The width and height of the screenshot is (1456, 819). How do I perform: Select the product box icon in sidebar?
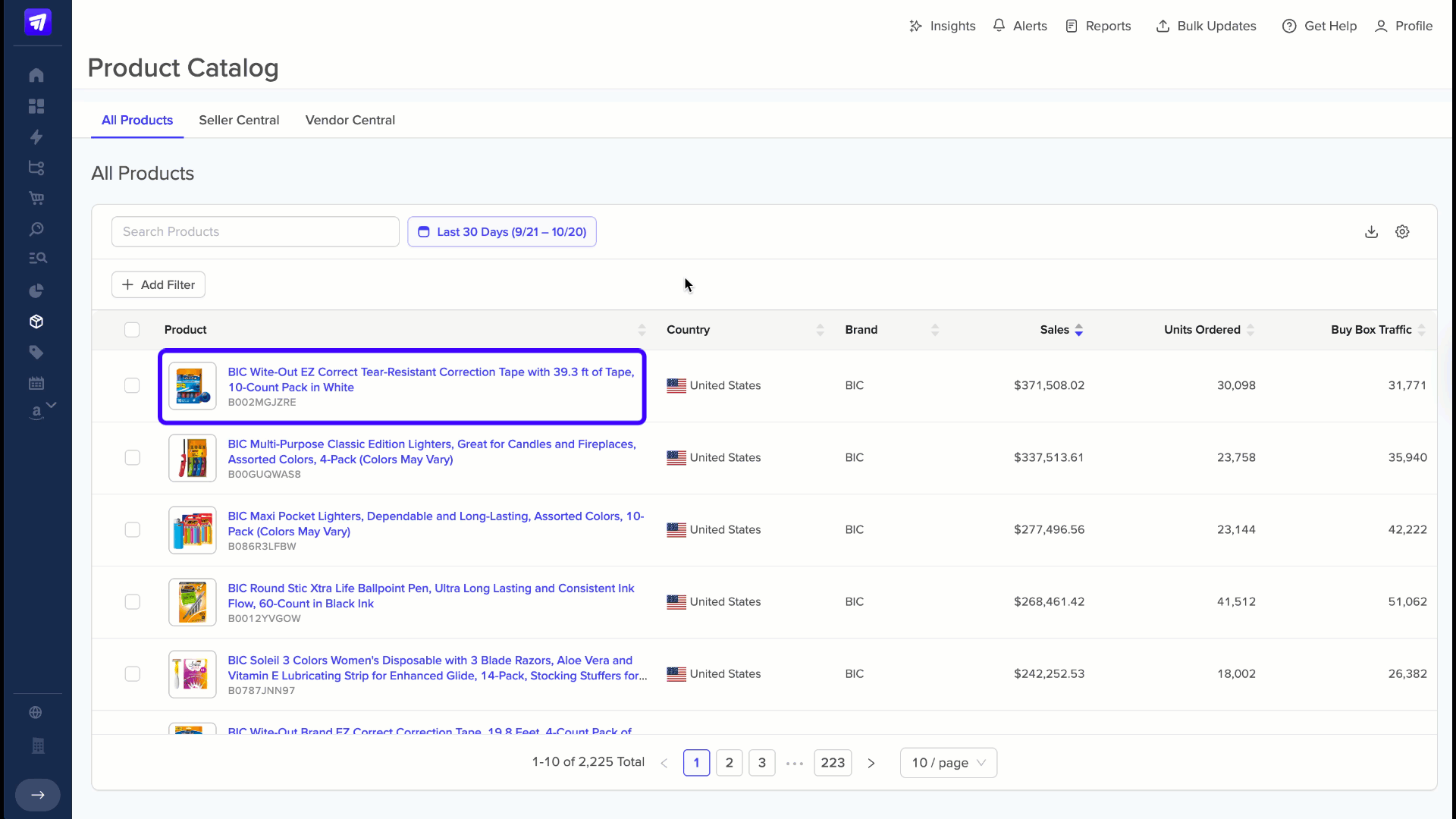pyautogui.click(x=36, y=322)
